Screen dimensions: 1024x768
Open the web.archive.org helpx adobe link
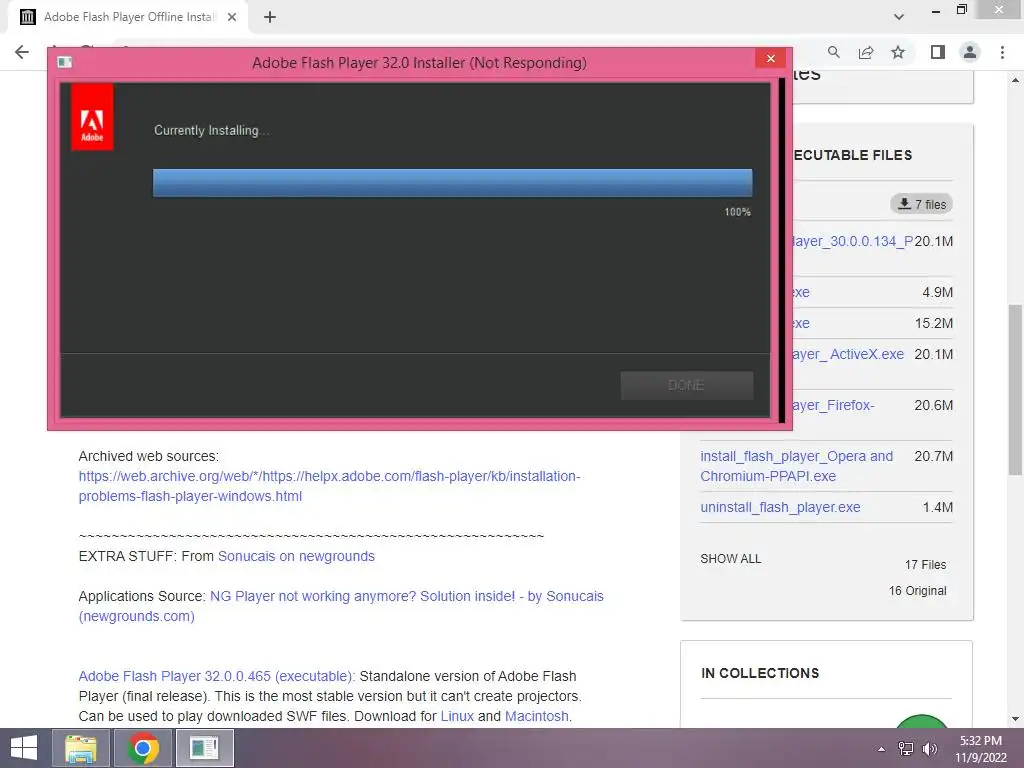329,486
